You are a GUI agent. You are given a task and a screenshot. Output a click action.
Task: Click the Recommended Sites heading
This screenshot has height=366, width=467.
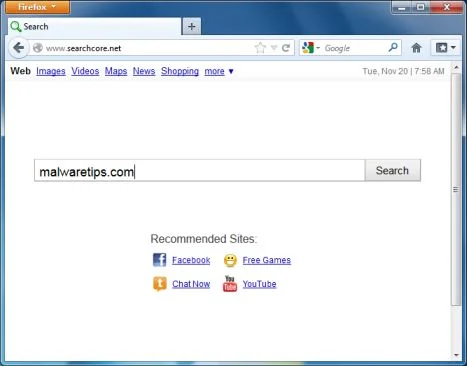pos(204,239)
